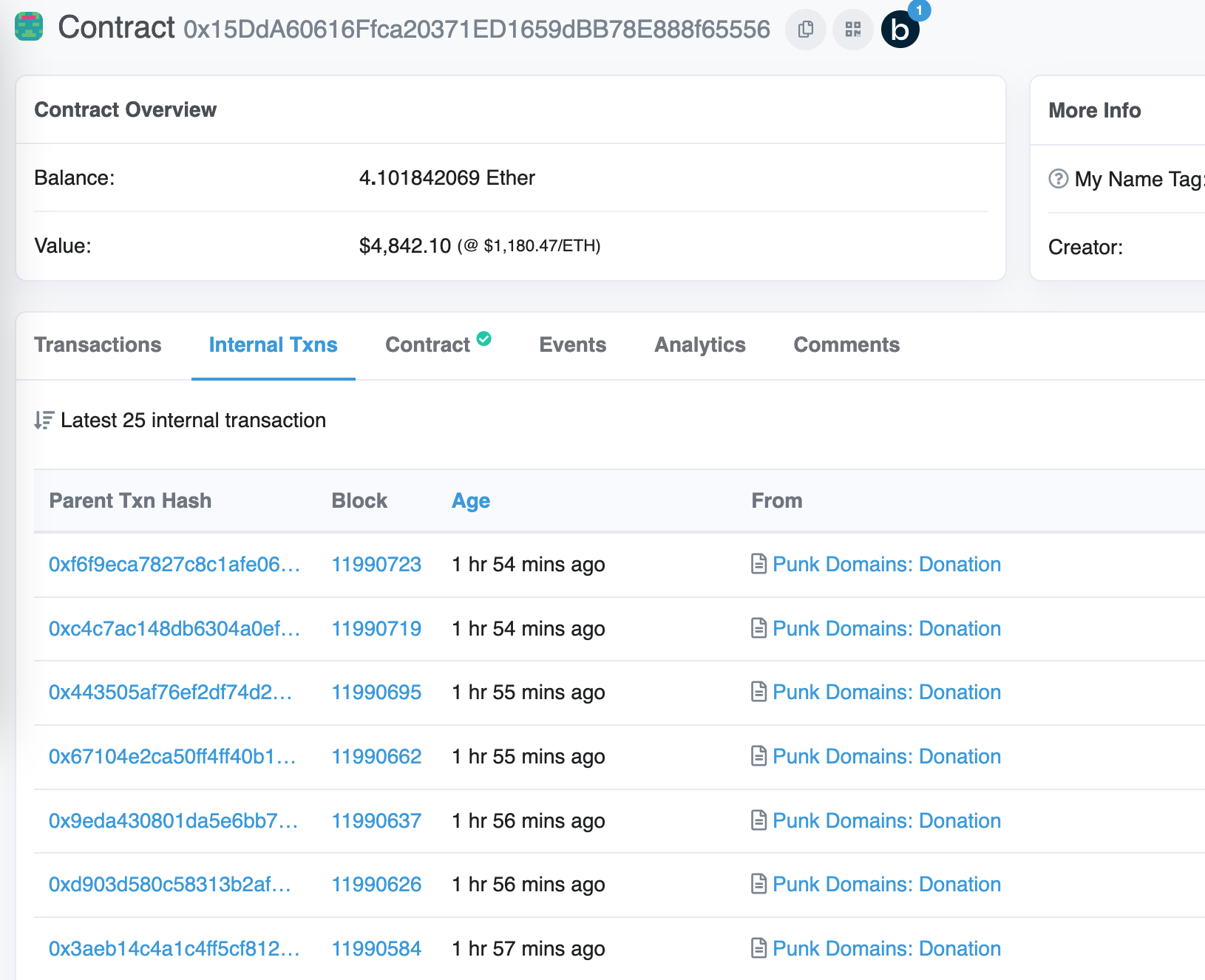Toggle the Age column date format
The height and width of the screenshot is (980, 1205).
pos(471,501)
